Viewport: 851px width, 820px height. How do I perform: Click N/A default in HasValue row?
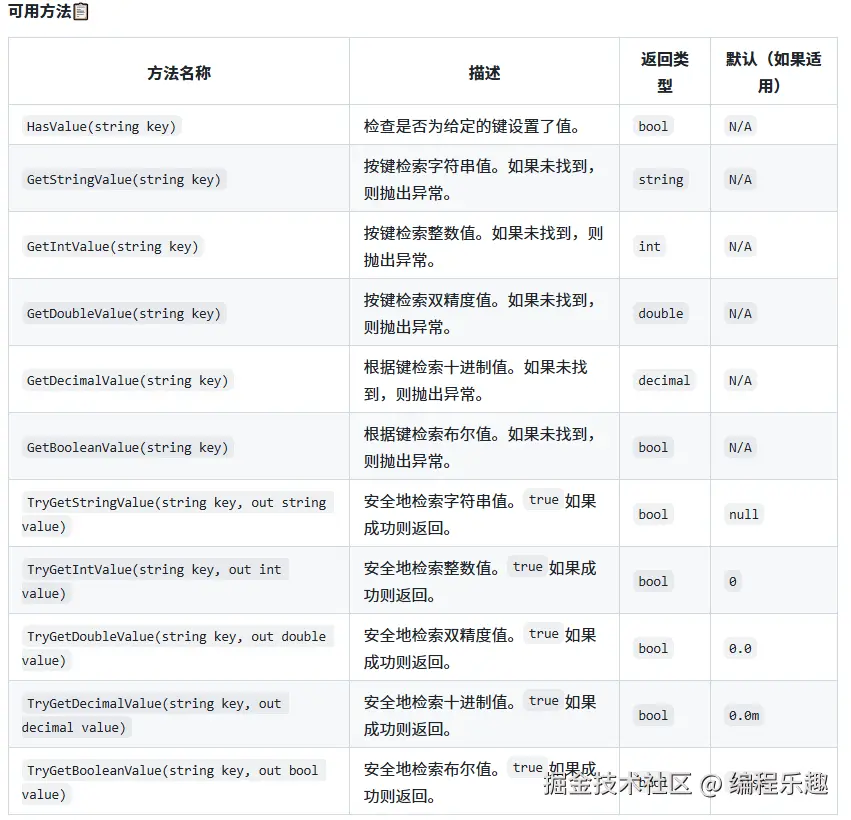point(740,126)
